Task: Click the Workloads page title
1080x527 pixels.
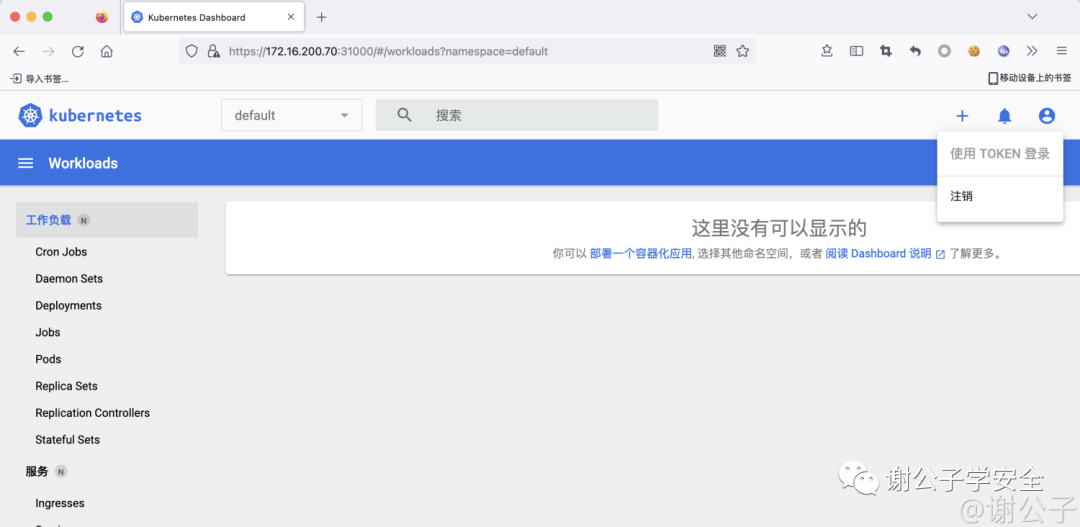Action: (x=83, y=163)
